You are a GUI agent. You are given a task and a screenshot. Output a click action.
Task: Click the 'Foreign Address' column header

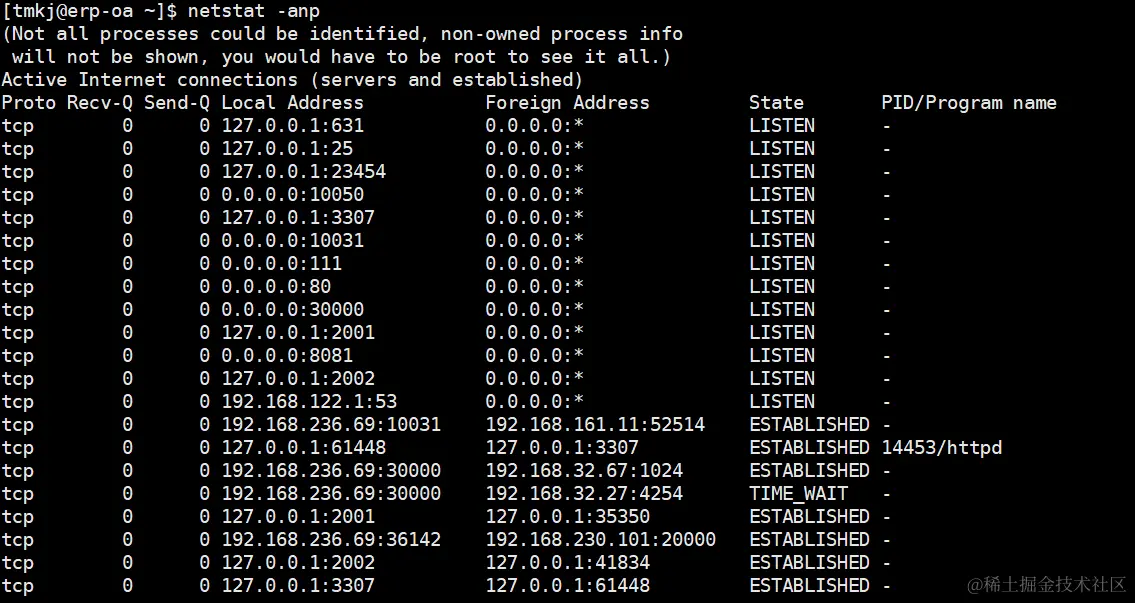568,103
